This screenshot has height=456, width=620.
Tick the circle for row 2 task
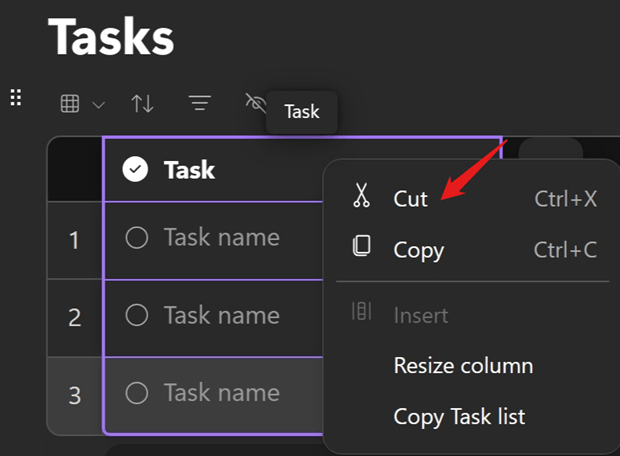[137, 315]
